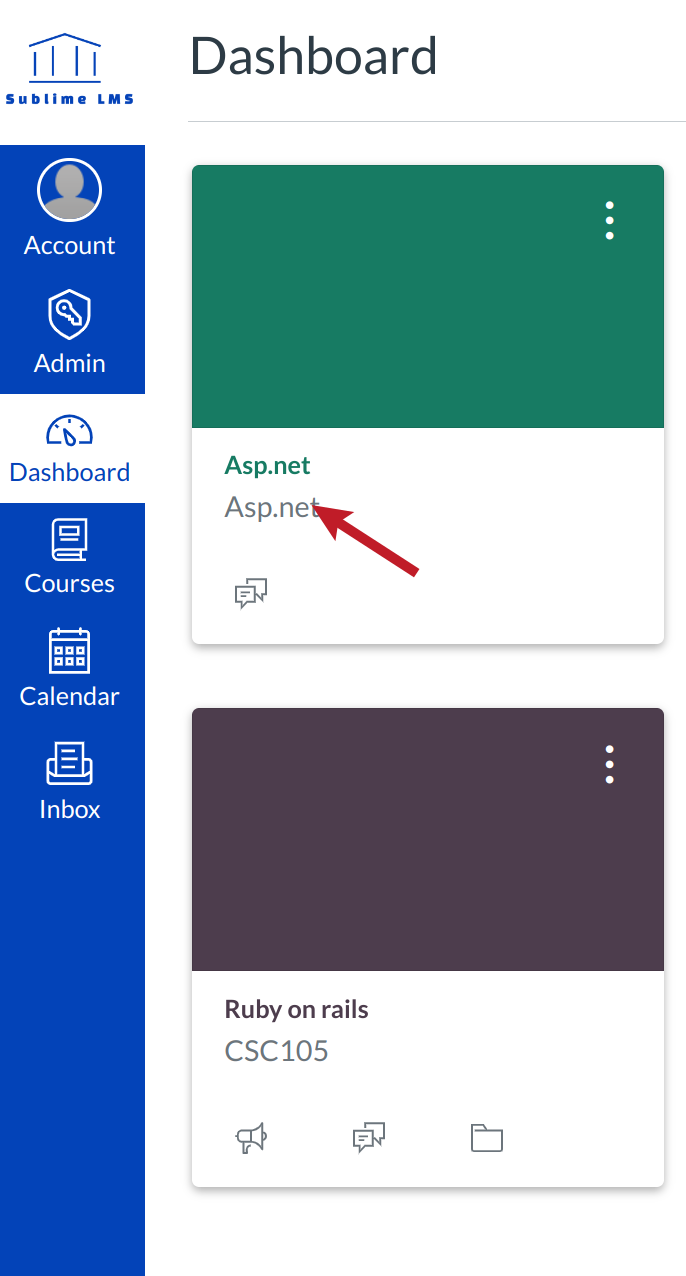
Task: Open the Courses book icon
Action: [69, 540]
